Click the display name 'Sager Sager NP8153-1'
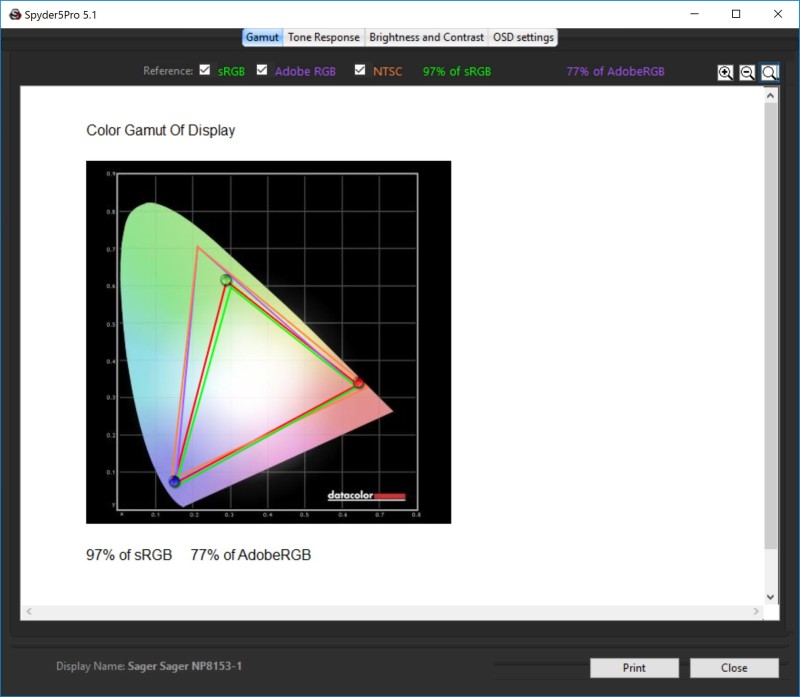This screenshot has height=697, width=800. pos(185,666)
